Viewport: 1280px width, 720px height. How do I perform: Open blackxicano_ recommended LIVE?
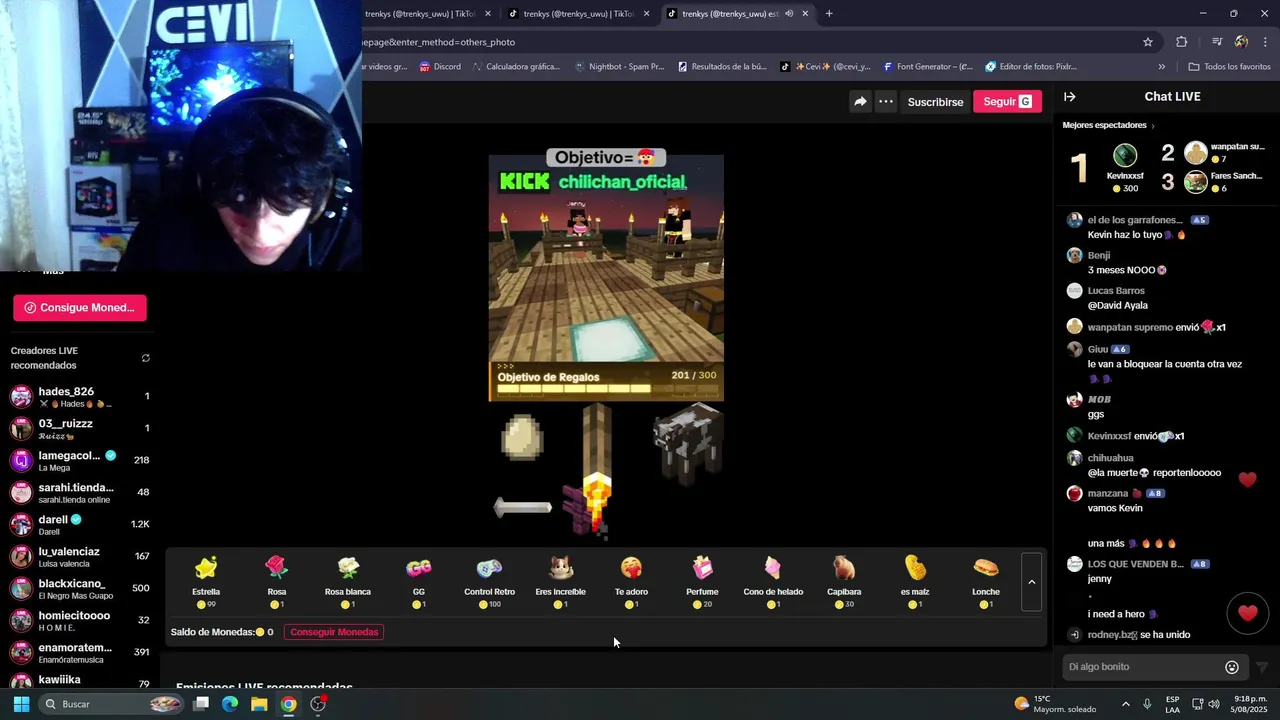80,589
